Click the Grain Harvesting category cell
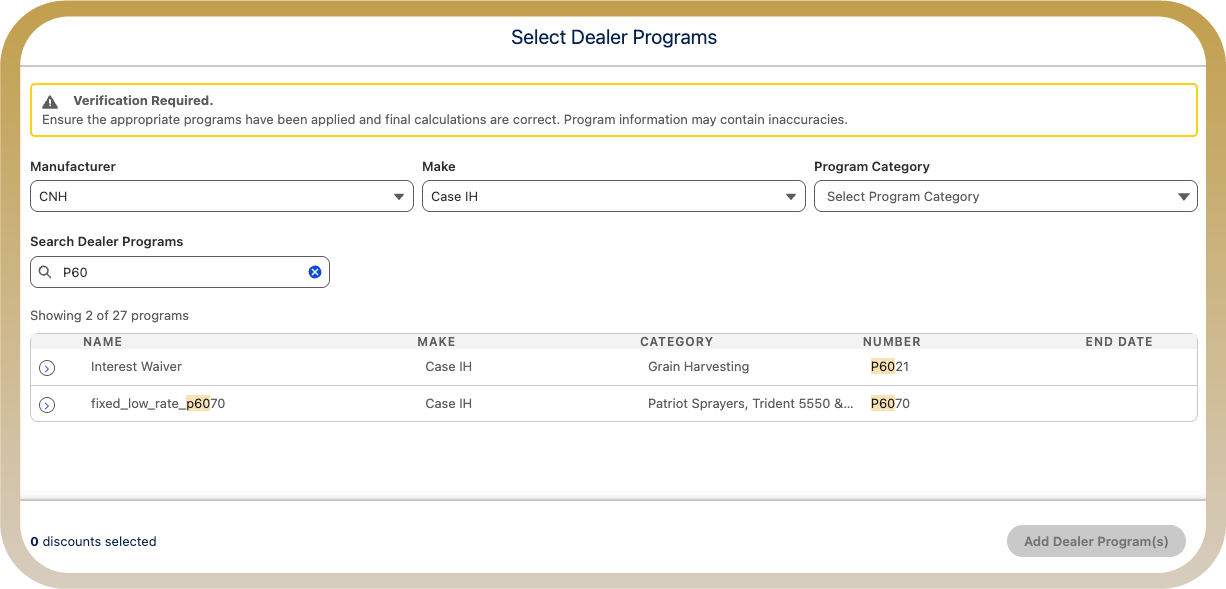Screen dimensions: 1226x589 click(698, 367)
